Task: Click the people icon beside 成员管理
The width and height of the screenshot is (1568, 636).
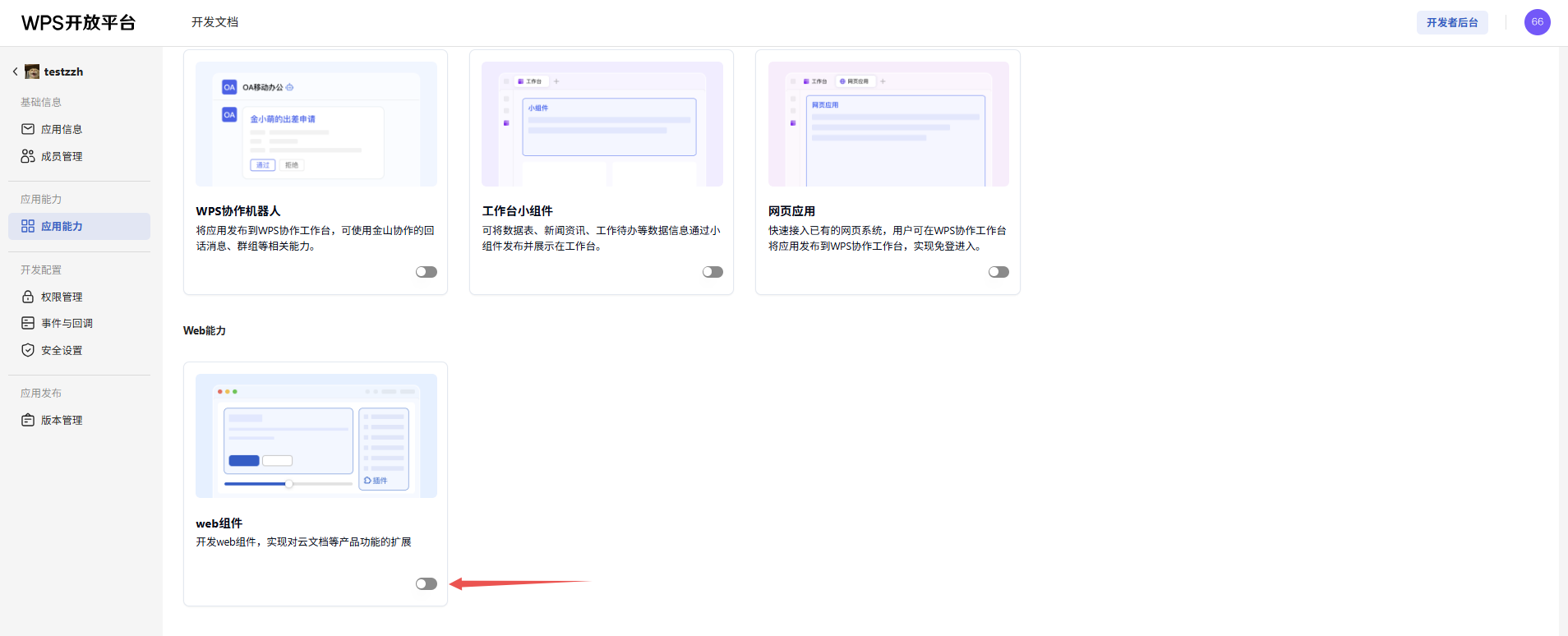Action: click(x=28, y=156)
